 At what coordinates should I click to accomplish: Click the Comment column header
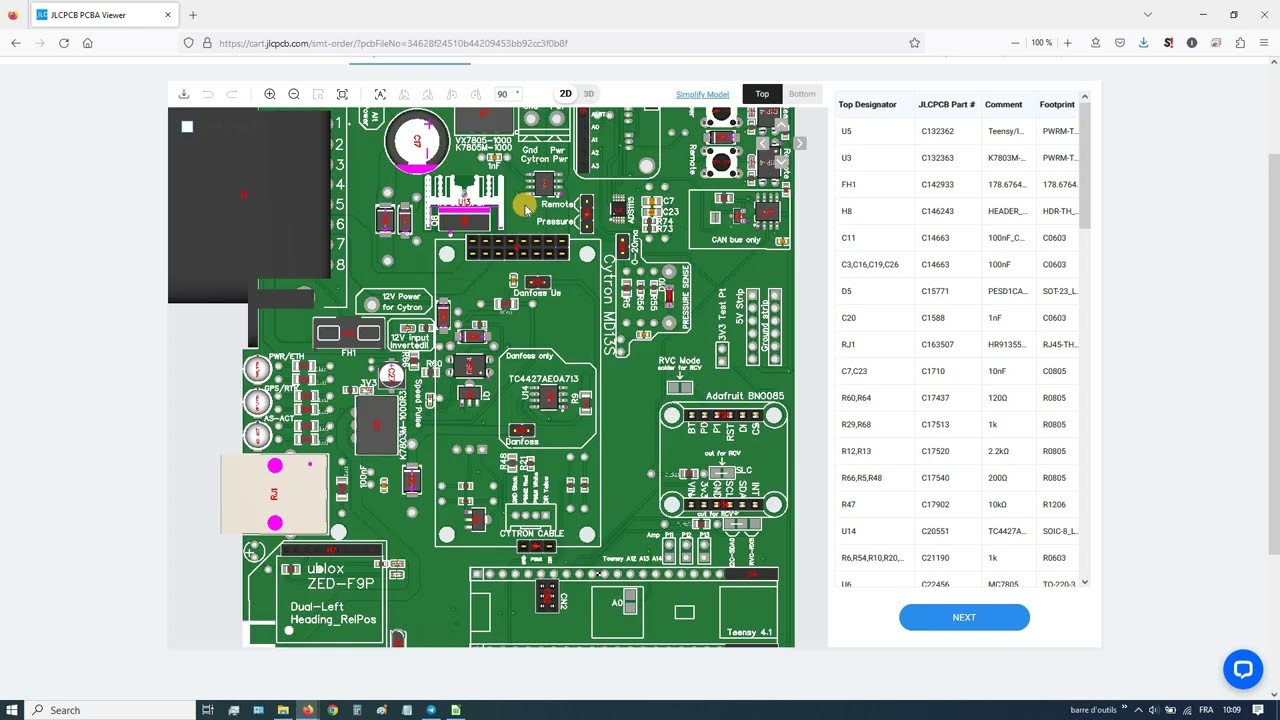[x=1003, y=104]
